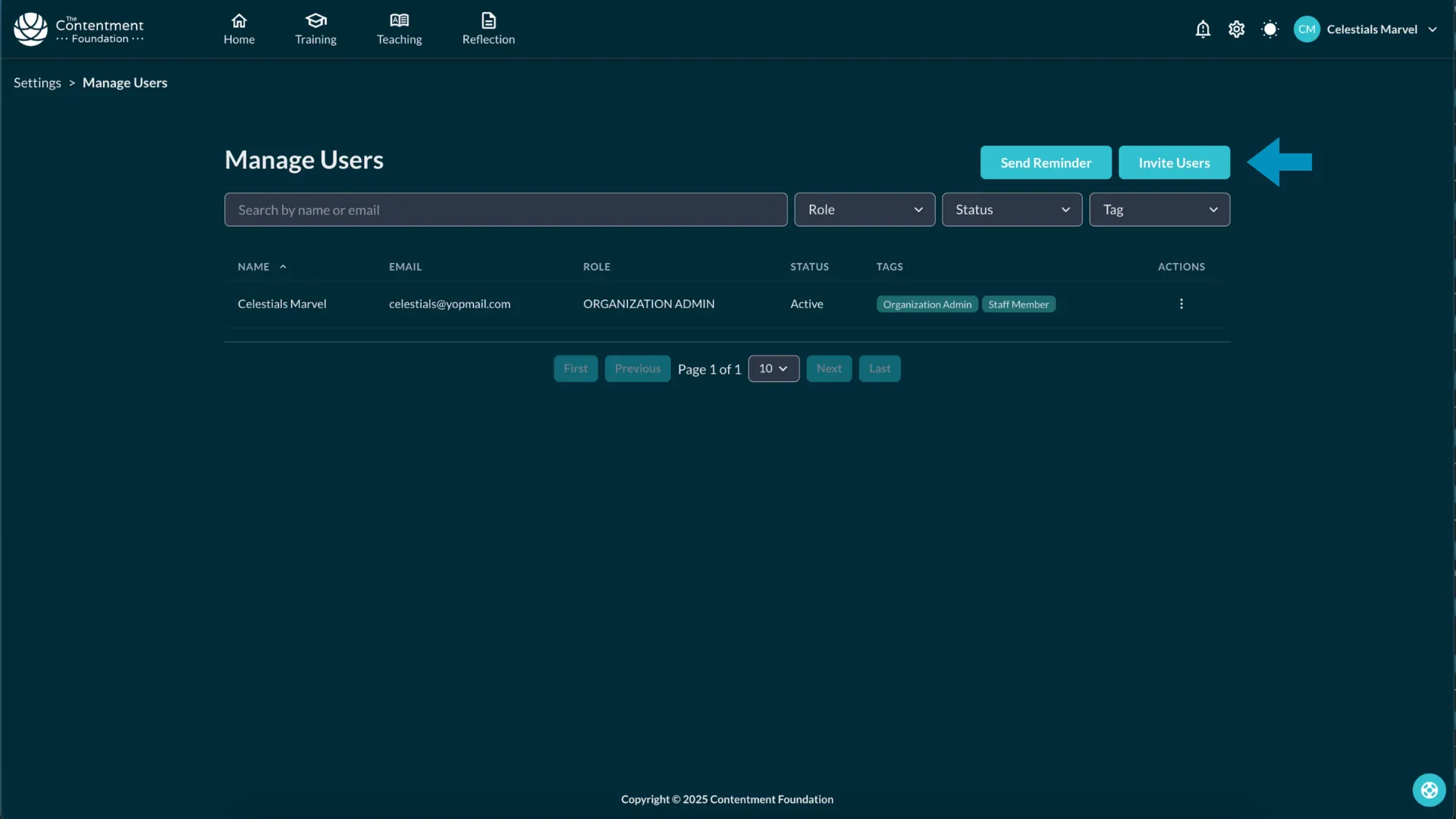Click the Organization Admin tag
The height and width of the screenshot is (819, 1456).
927,304
